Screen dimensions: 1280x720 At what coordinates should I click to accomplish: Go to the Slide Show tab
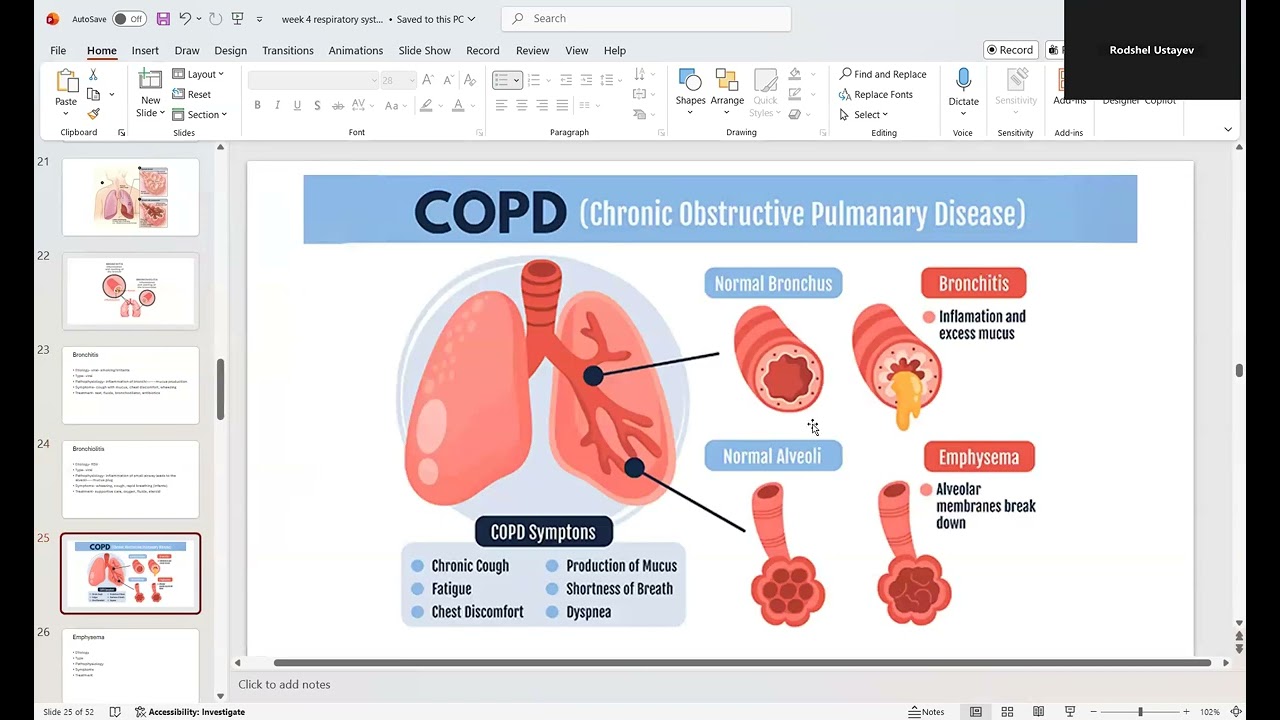425,50
